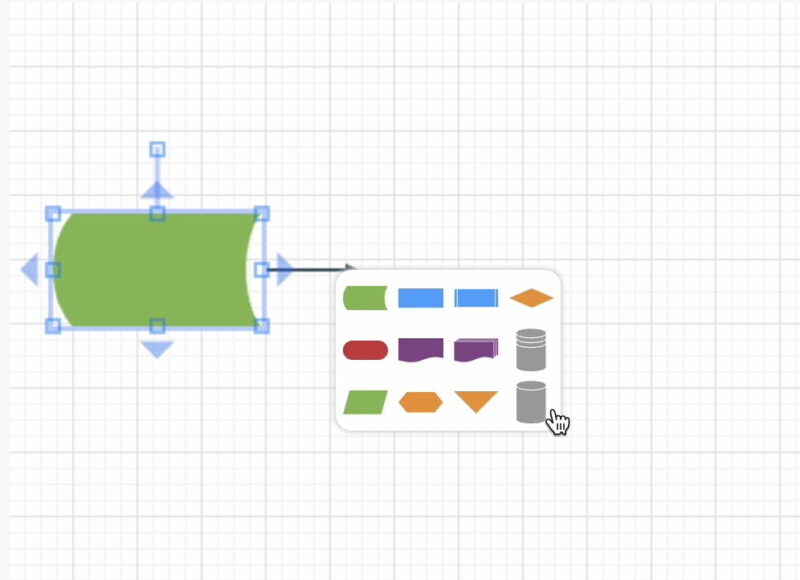Screen dimensions: 800x580
Task: Click the top-left corner resize handle
Action: coord(55,211)
